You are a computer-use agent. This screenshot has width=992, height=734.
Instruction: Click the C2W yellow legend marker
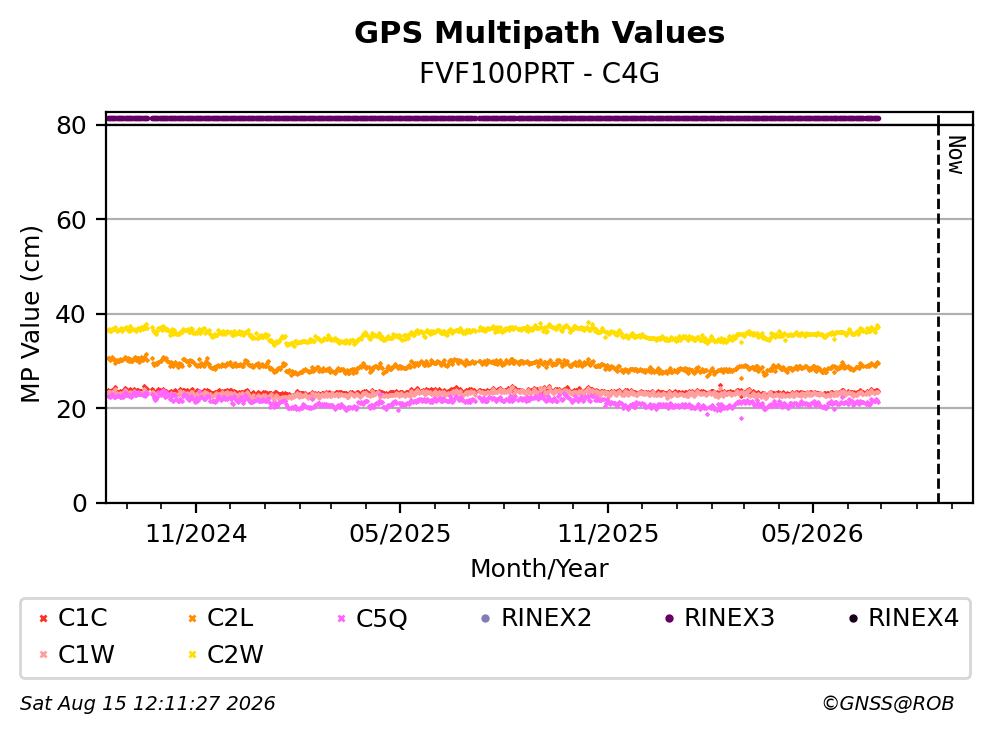pyautogui.click(x=193, y=654)
